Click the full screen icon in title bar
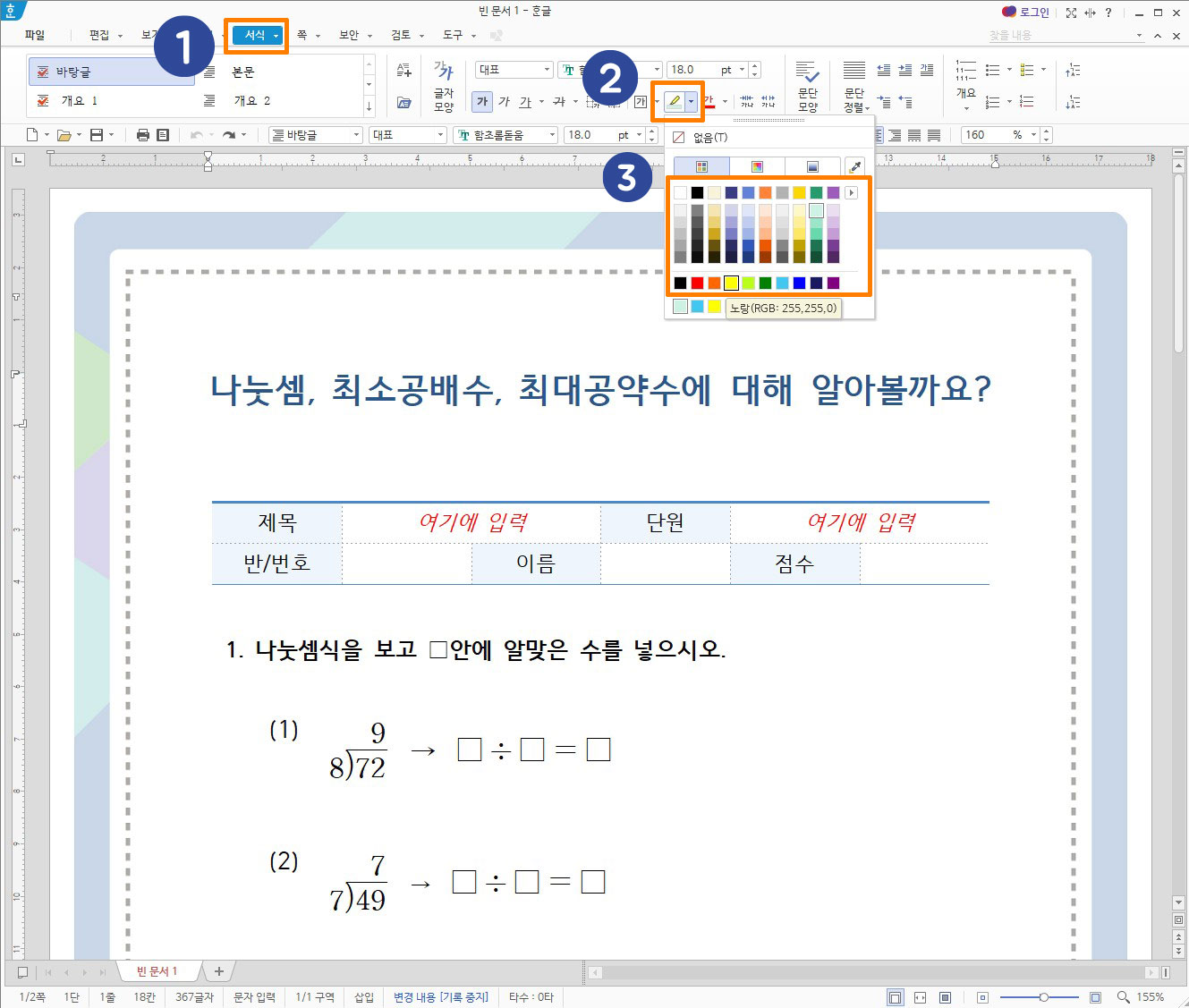 pos(1071,13)
